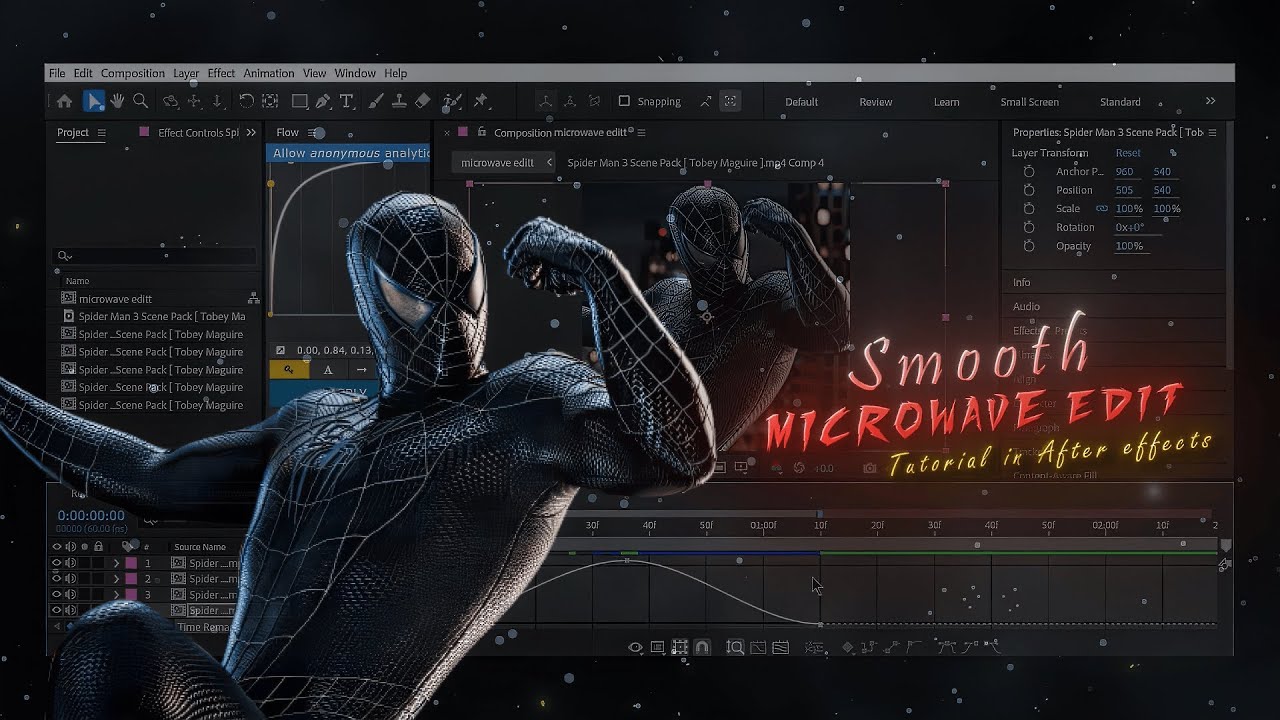Select the Roto Brush tool
This screenshot has width=1280, height=720.
pos(452,101)
